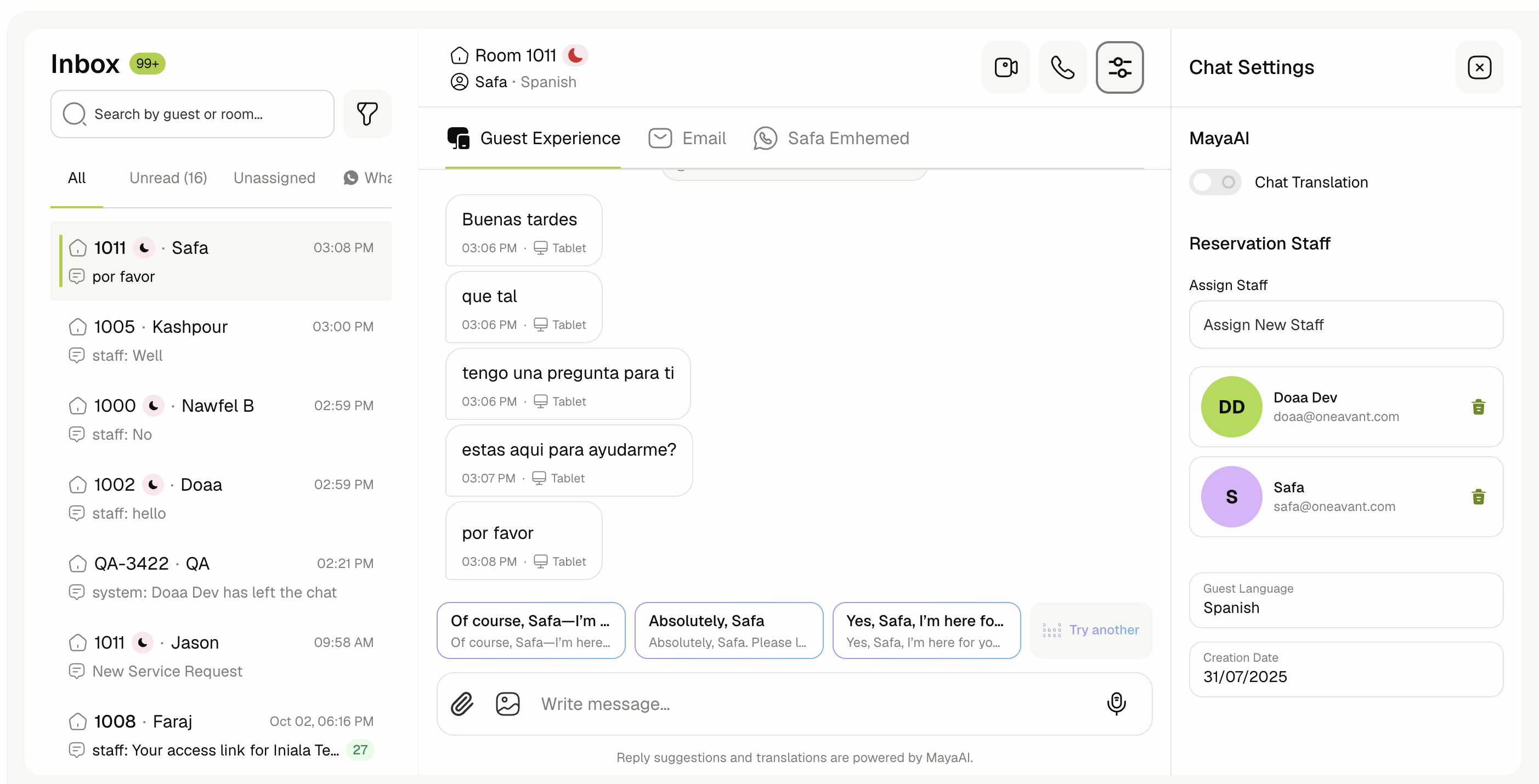Image resolution: width=1539 pixels, height=784 pixels.
Task: Remove Safa staff with trash icon
Action: pos(1478,497)
